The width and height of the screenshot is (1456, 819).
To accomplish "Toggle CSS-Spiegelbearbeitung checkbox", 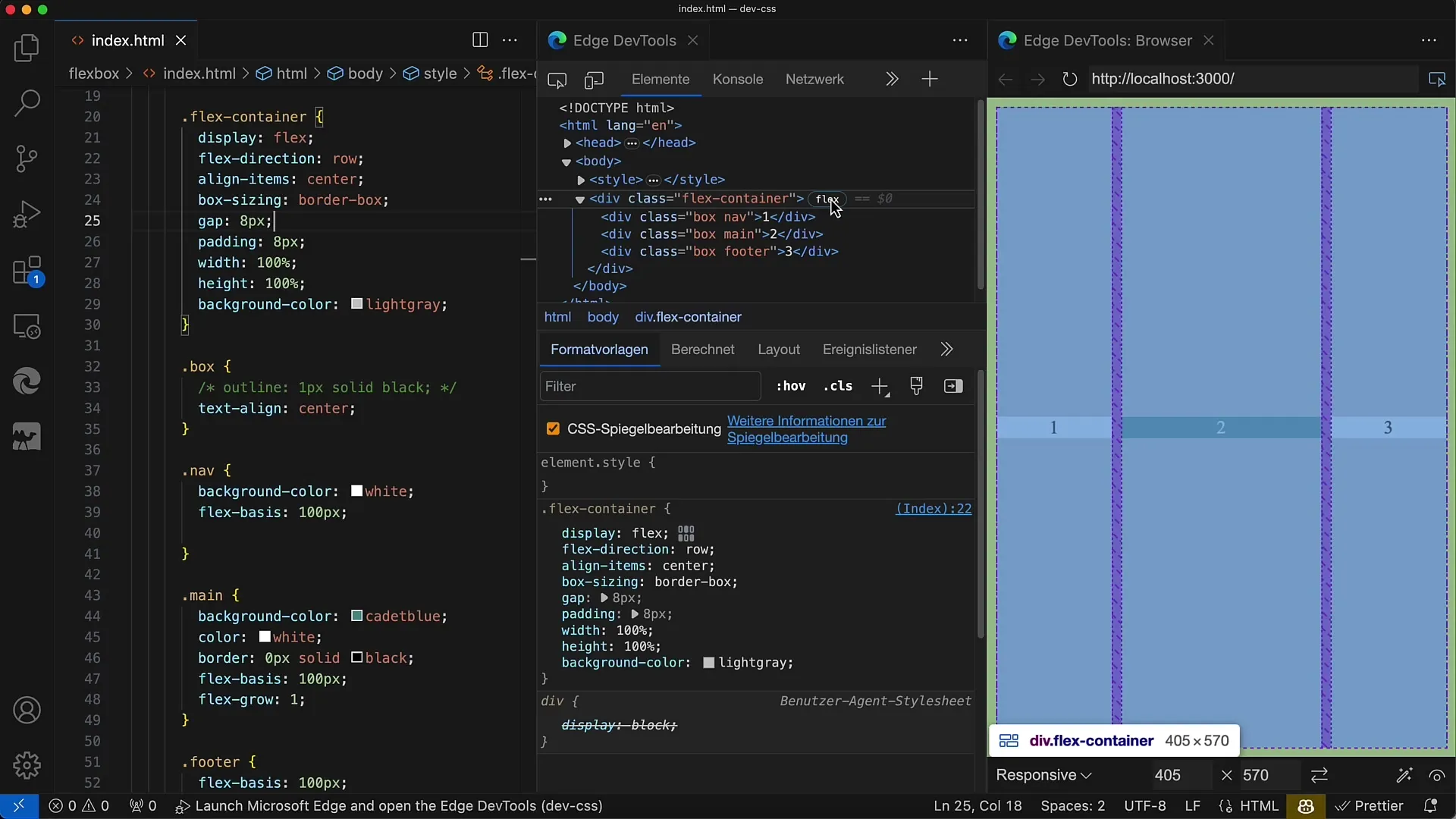I will pos(553,429).
